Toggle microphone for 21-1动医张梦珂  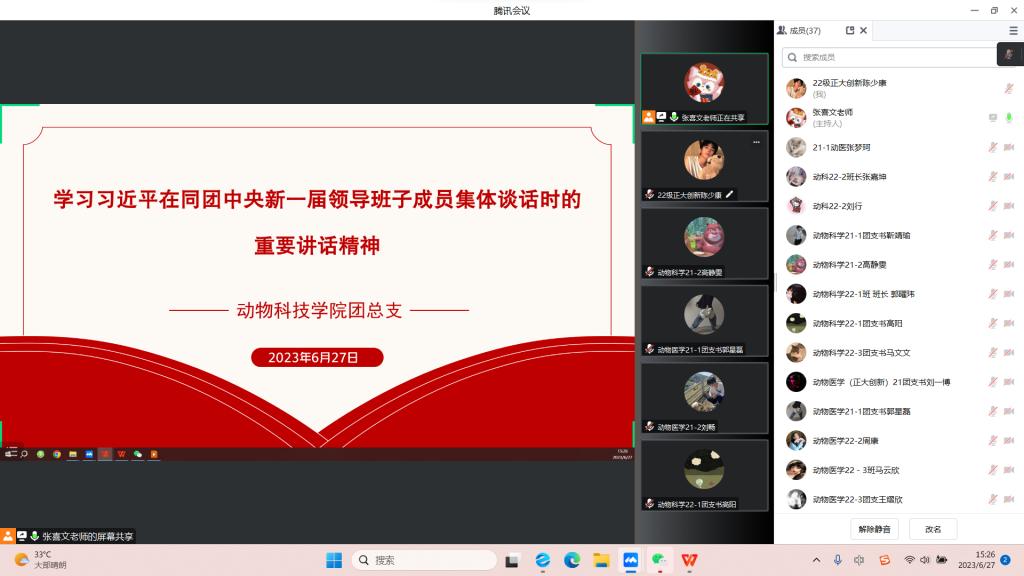tap(993, 147)
